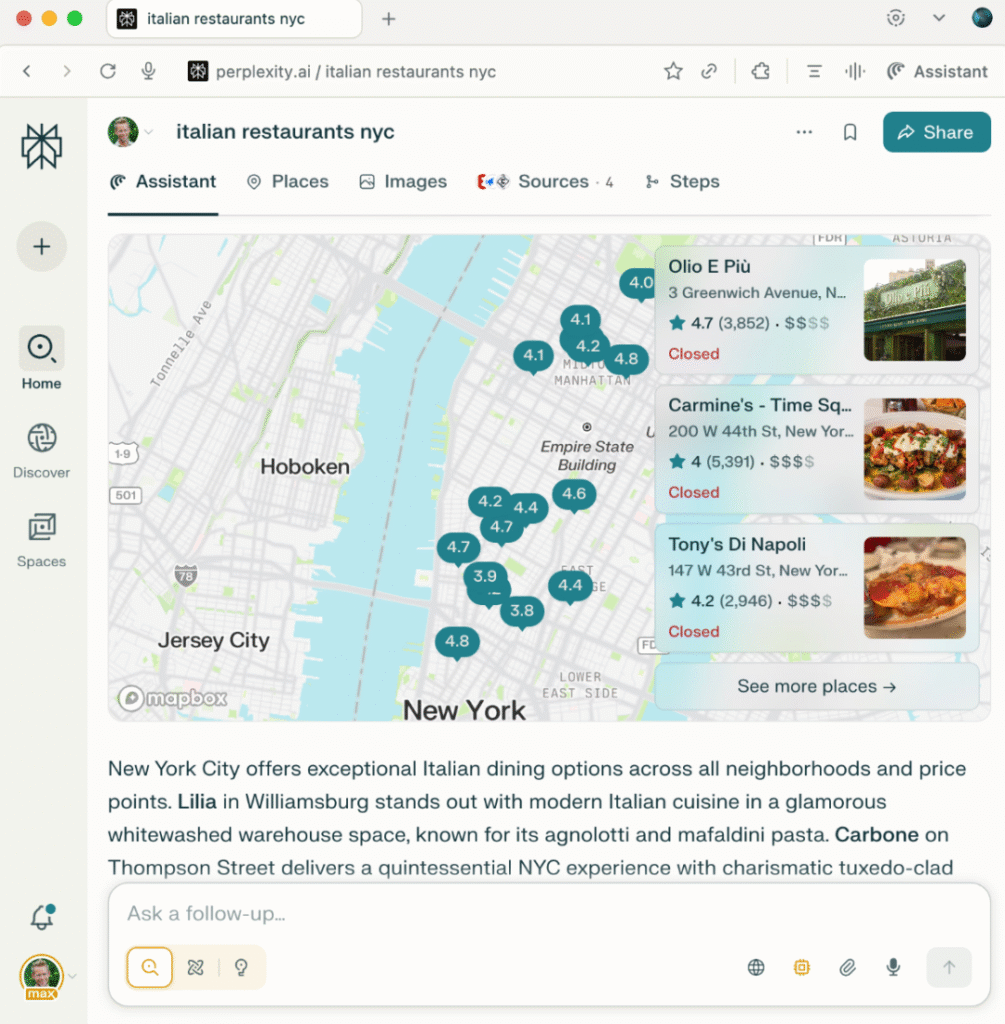
Task: Select Search mode in follow-up box
Action: (150, 967)
